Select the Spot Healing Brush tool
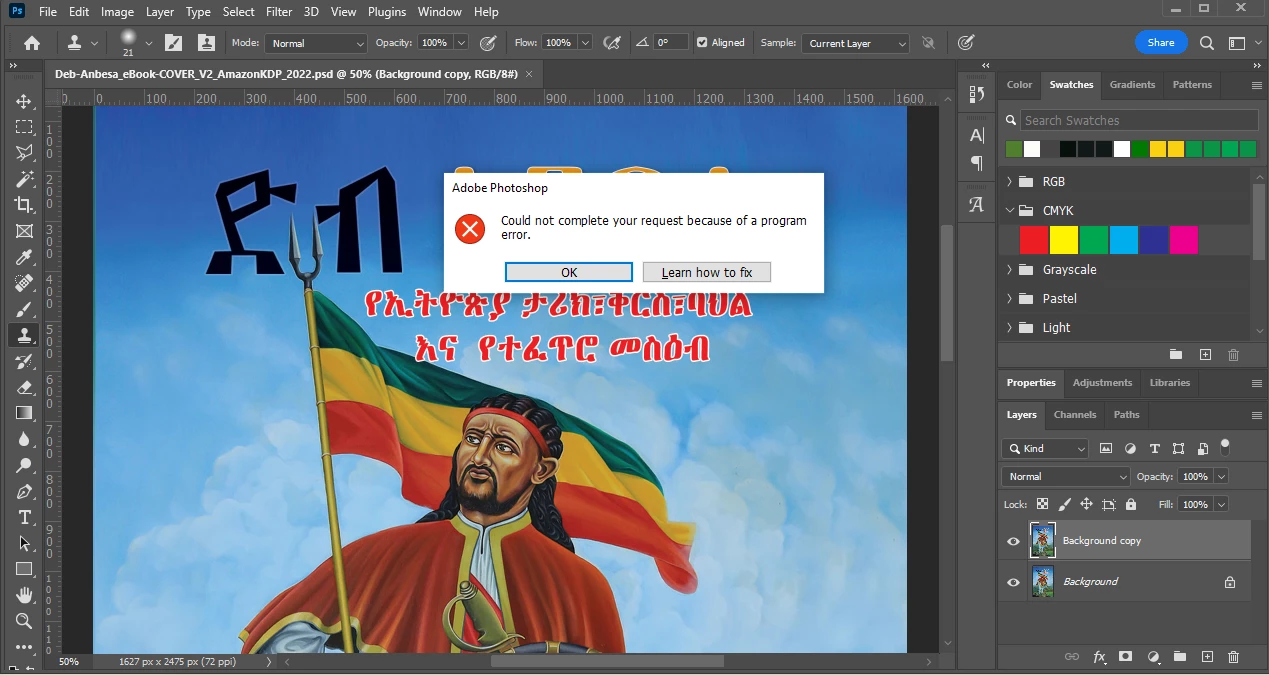This screenshot has height=675, width=1269. [x=24, y=283]
